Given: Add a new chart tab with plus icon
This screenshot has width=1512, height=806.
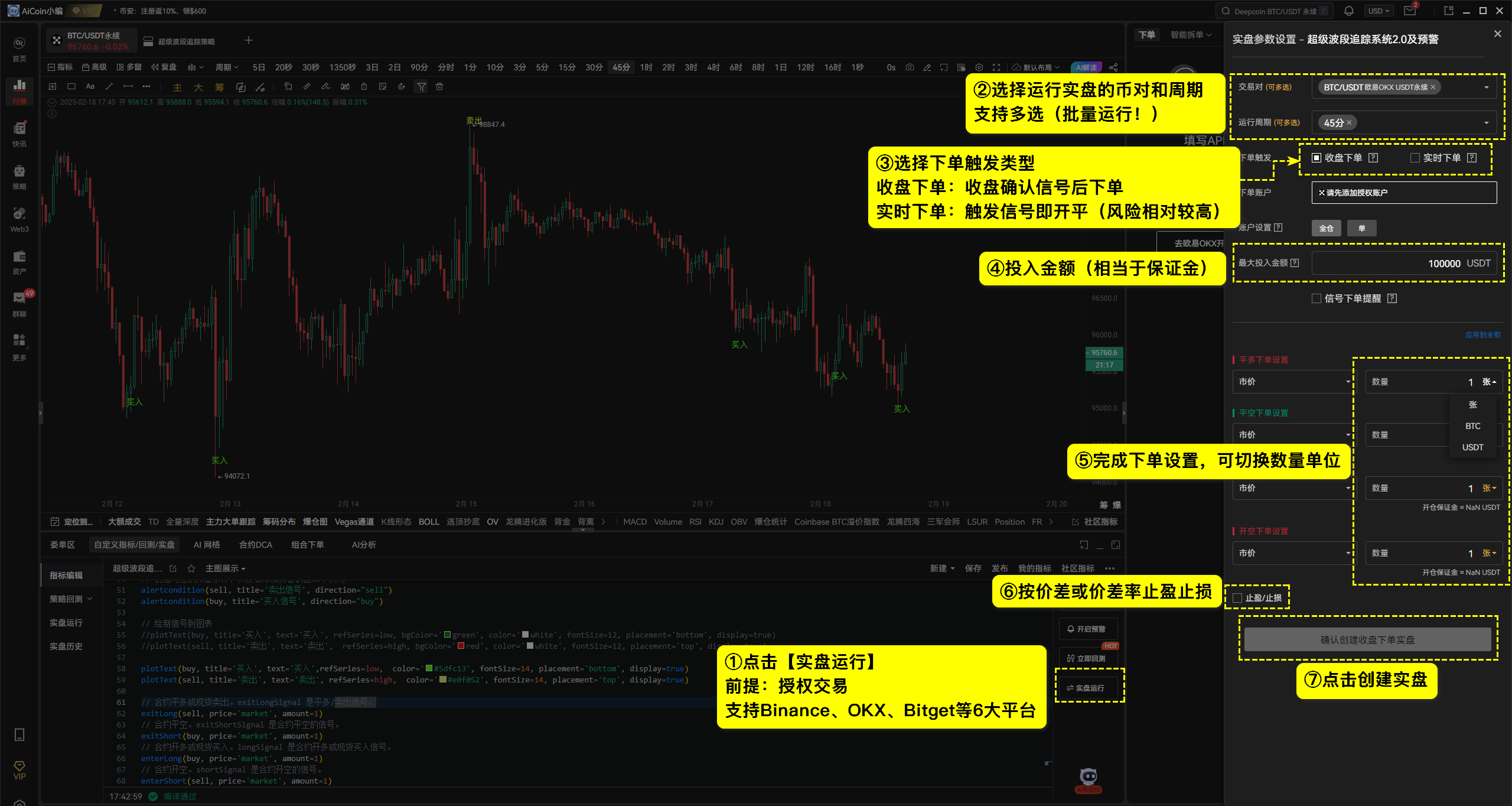Looking at the screenshot, I should [249, 40].
